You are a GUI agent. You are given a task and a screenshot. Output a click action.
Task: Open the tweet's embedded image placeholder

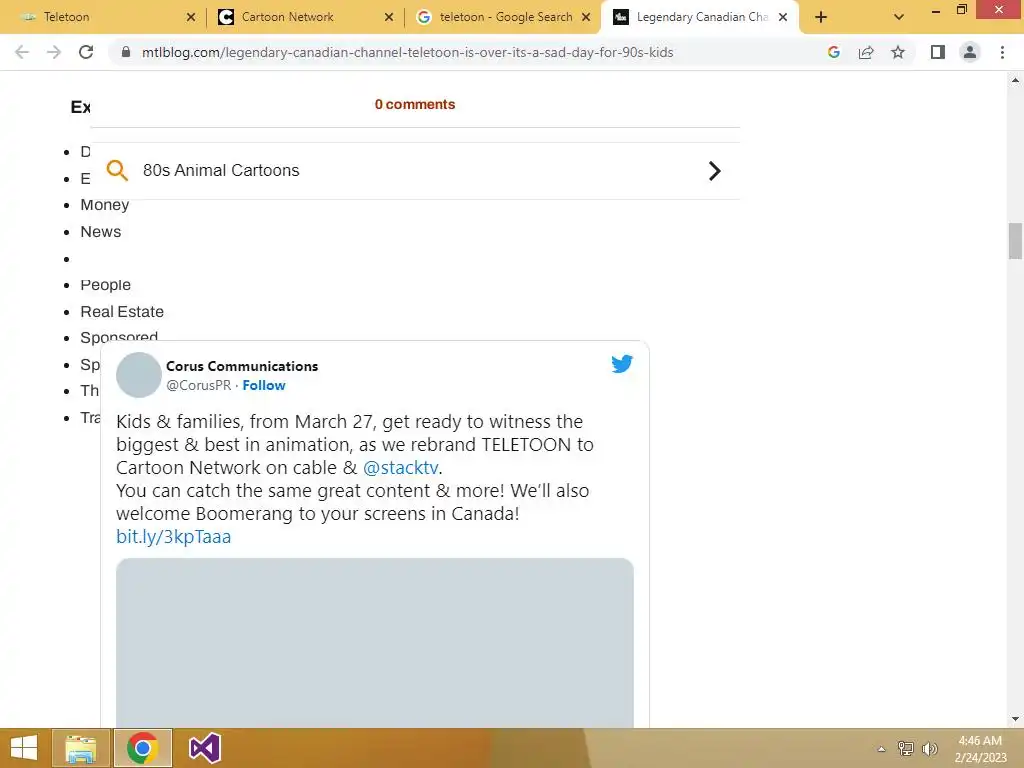(375, 643)
